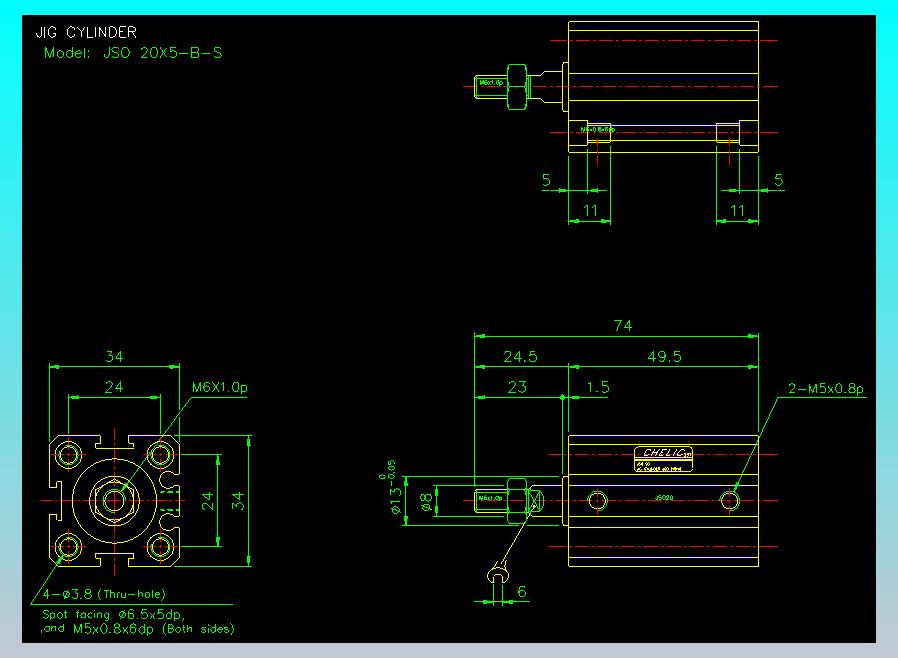Click the 49.5 body length dimension
The width and height of the screenshot is (898, 658).
click(x=663, y=356)
